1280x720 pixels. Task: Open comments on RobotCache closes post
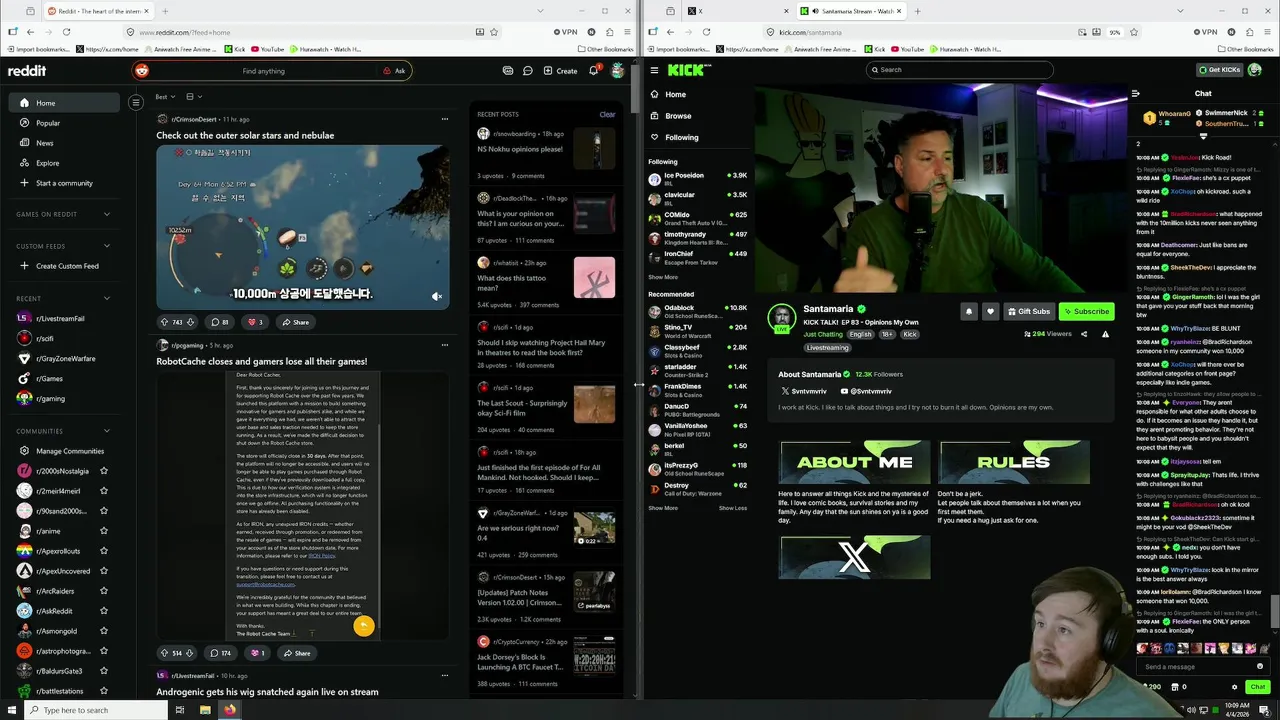point(220,653)
